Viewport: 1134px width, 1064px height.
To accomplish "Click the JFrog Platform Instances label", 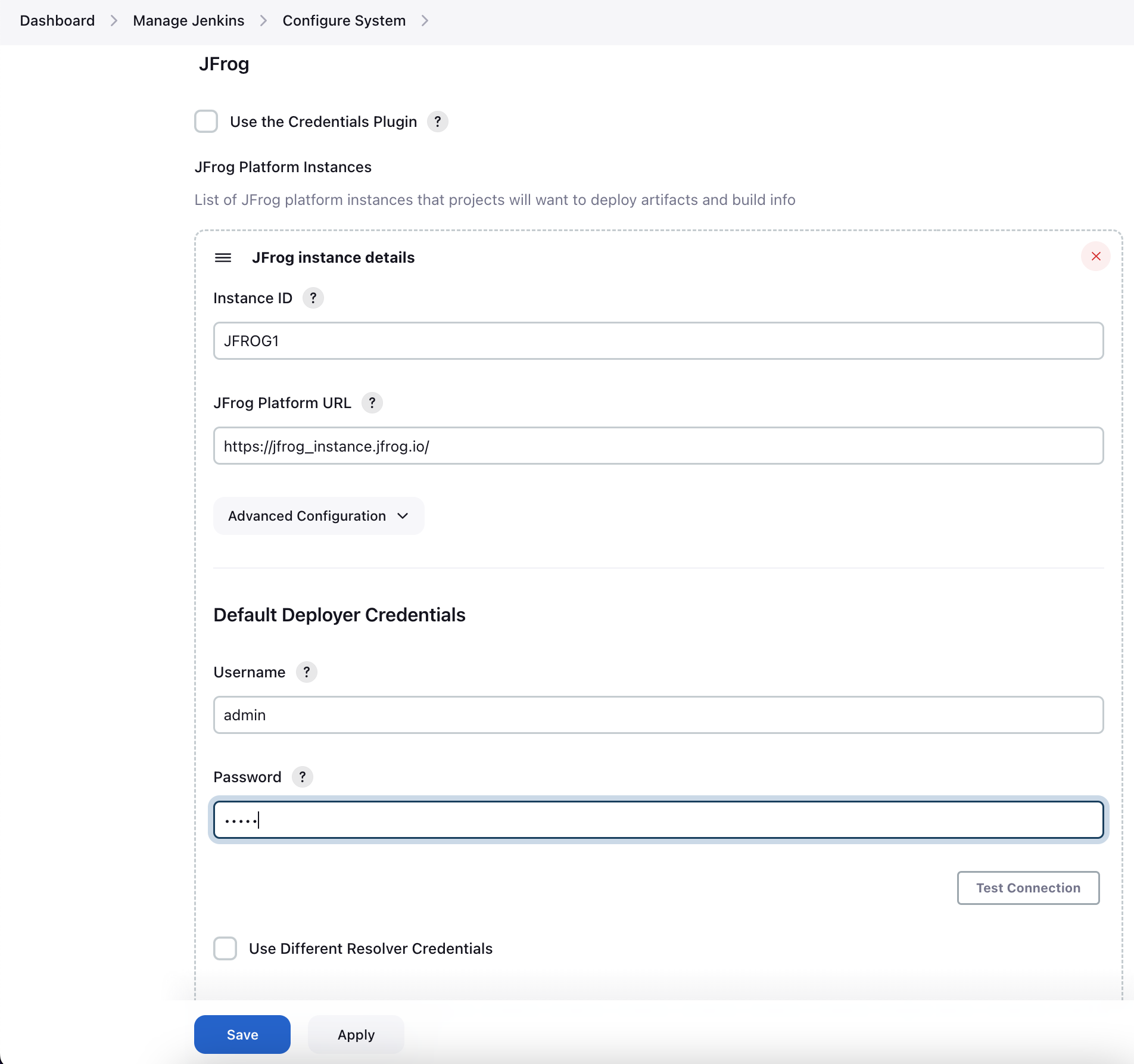I will [x=283, y=167].
